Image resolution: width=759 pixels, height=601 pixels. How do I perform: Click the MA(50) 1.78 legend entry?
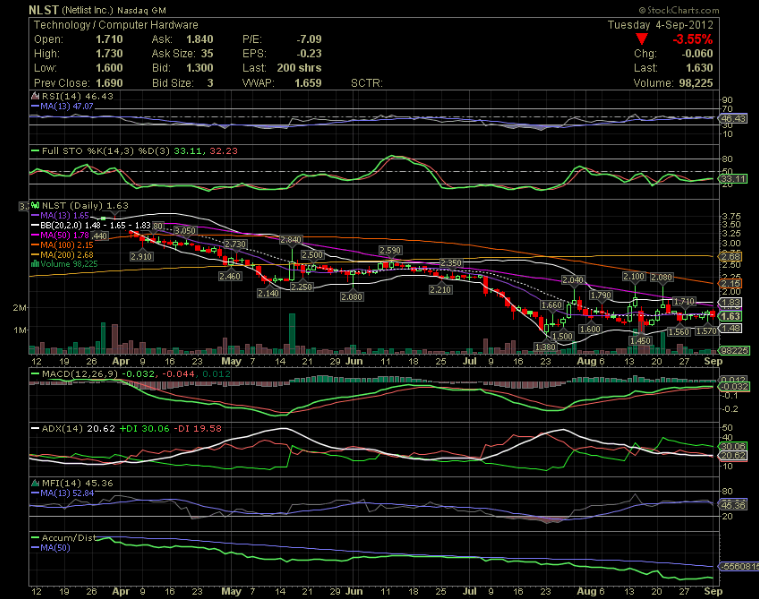click(x=65, y=235)
